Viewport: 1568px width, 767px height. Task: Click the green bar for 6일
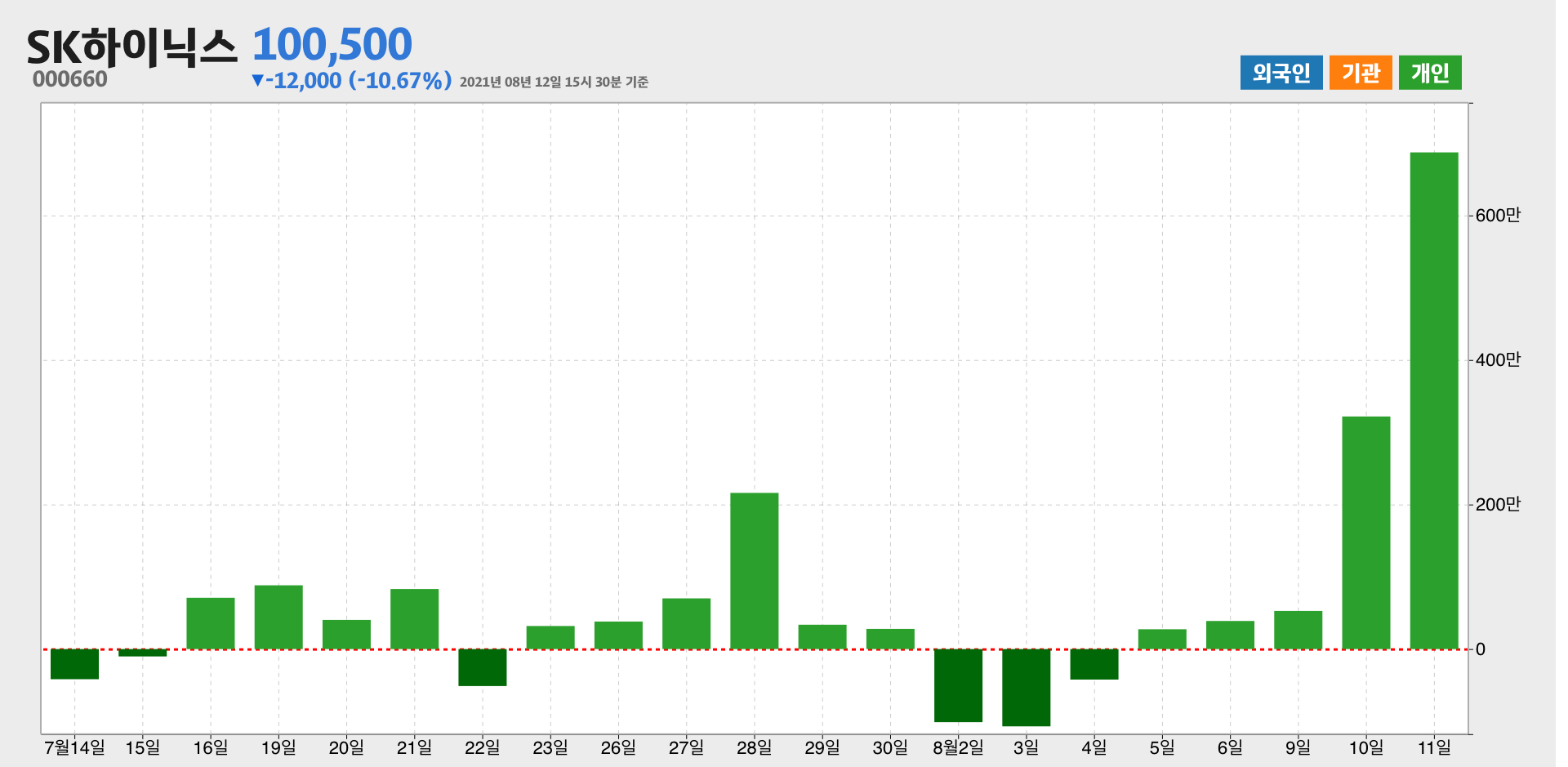tap(1230, 635)
